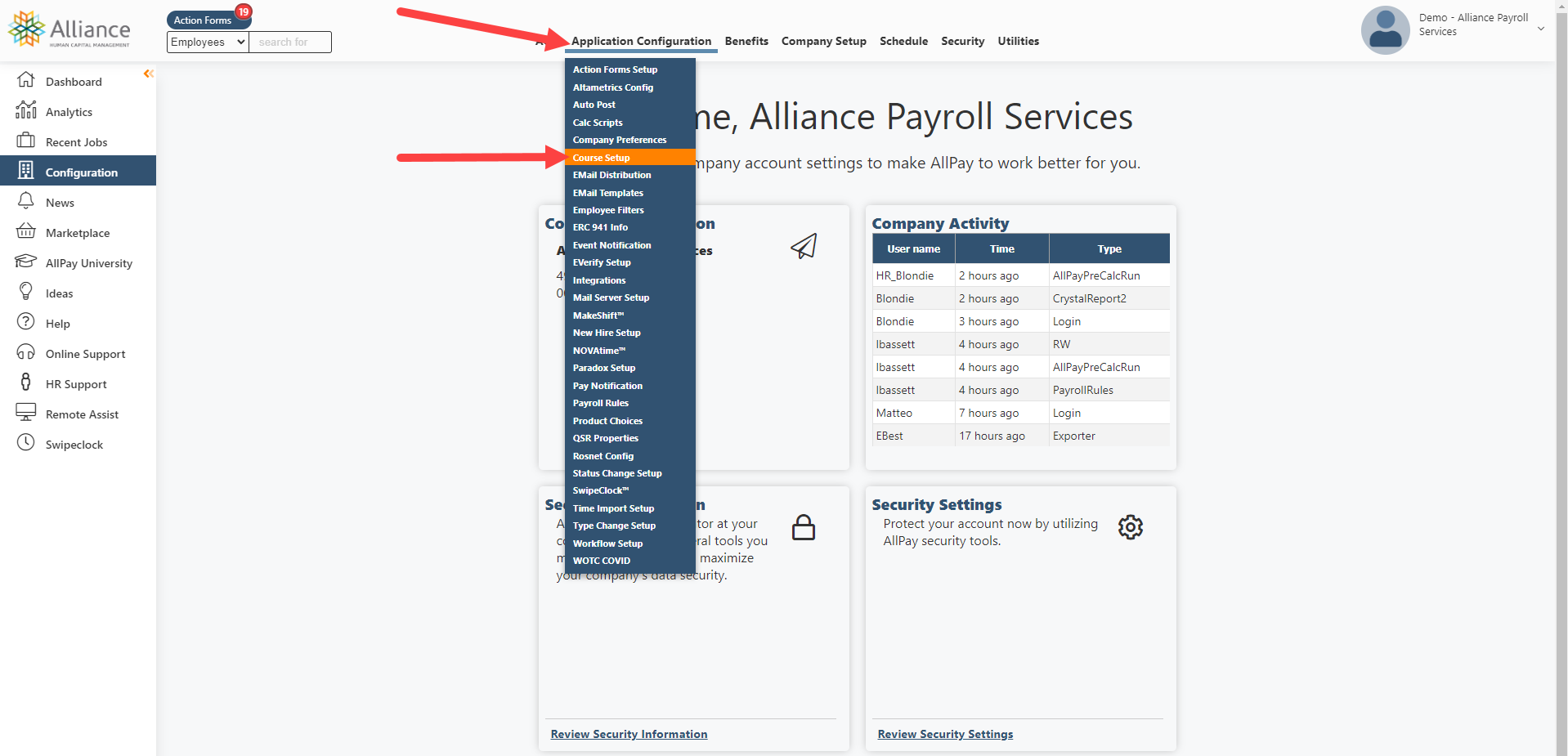This screenshot has width=1568, height=756.
Task: Open the Recent Jobs briefcase icon
Action: (26, 140)
